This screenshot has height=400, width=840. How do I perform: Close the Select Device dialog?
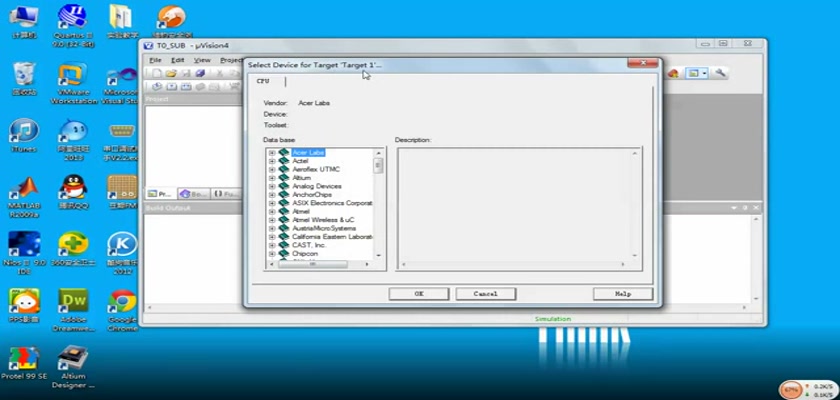click(643, 63)
